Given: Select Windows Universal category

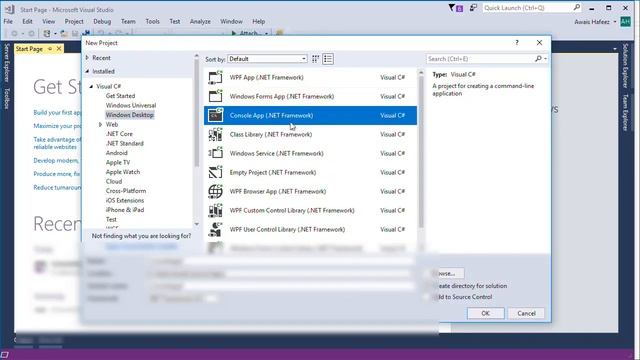Looking at the screenshot, I should click(x=131, y=105).
